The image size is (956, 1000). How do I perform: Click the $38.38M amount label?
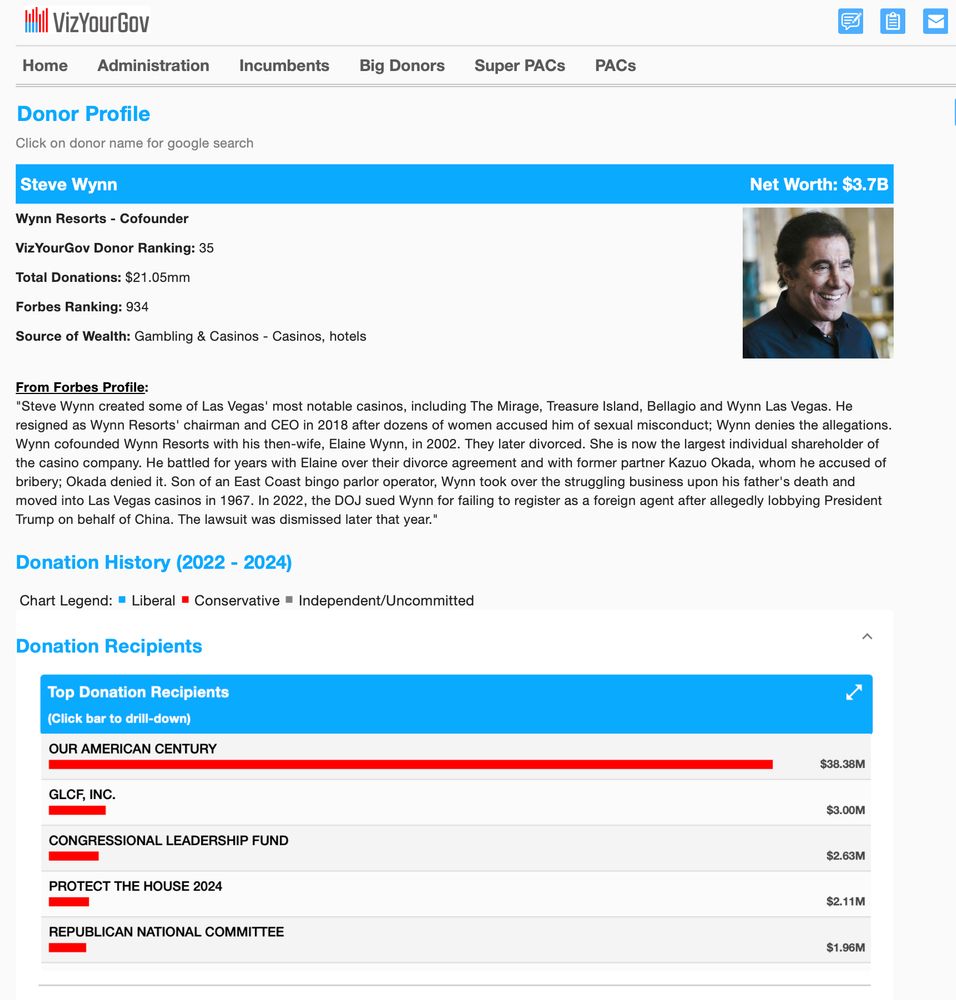(842, 764)
